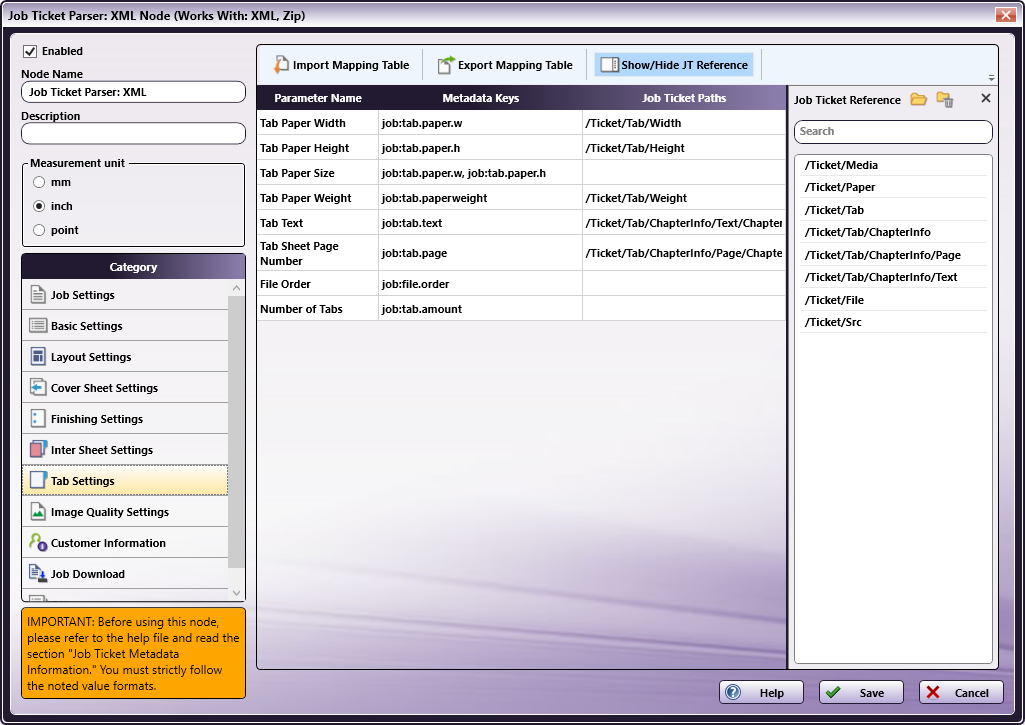
Task: Click the /Ticket/Tab/Width path cell
Action: coord(684,123)
